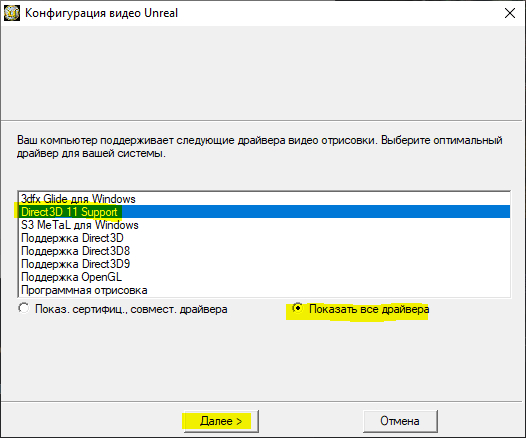The height and width of the screenshot is (438, 526).
Task: Cancel setup with the Отмена button
Action: 400,421
